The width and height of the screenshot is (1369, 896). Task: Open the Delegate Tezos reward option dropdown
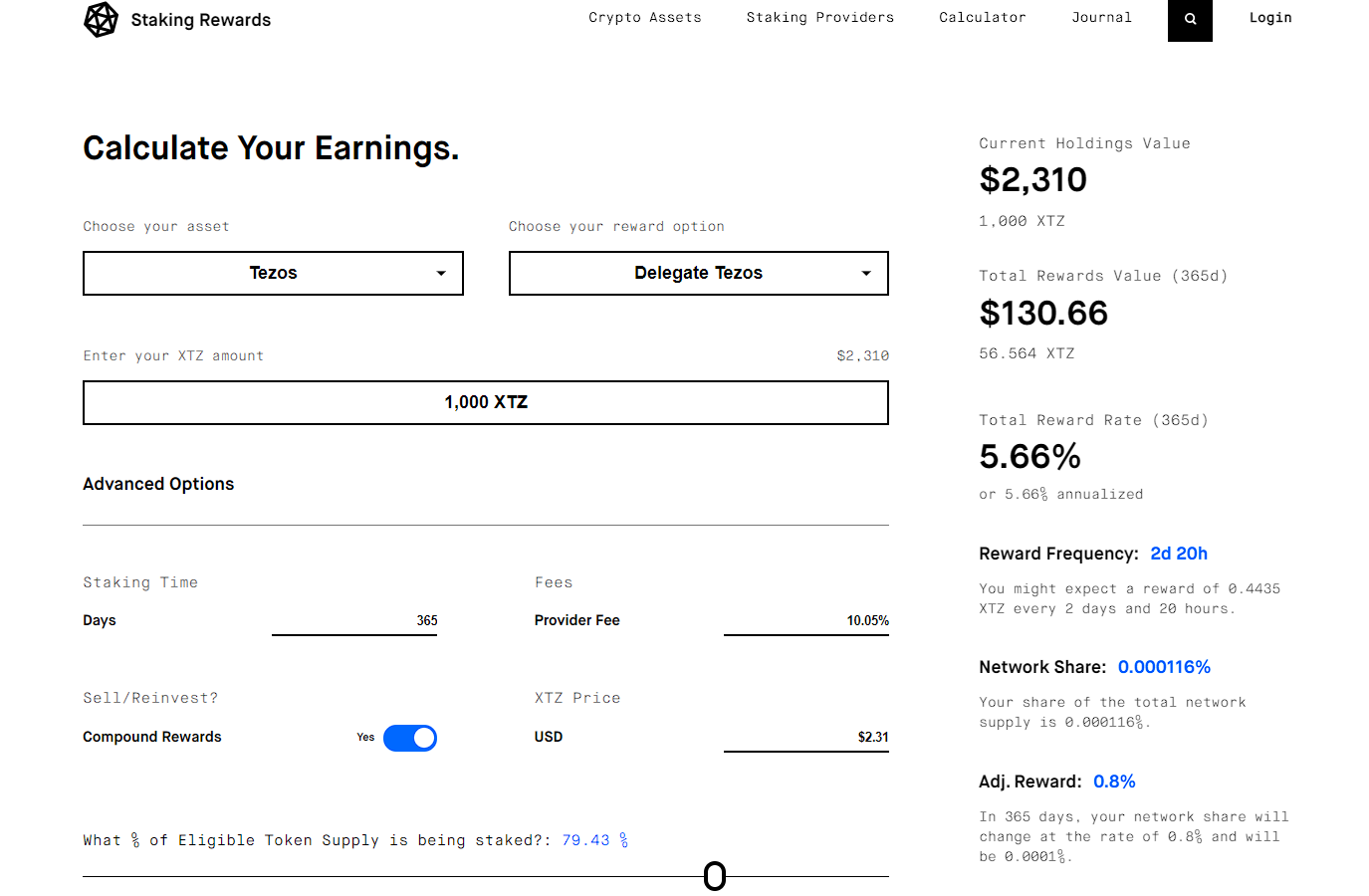[x=699, y=273]
